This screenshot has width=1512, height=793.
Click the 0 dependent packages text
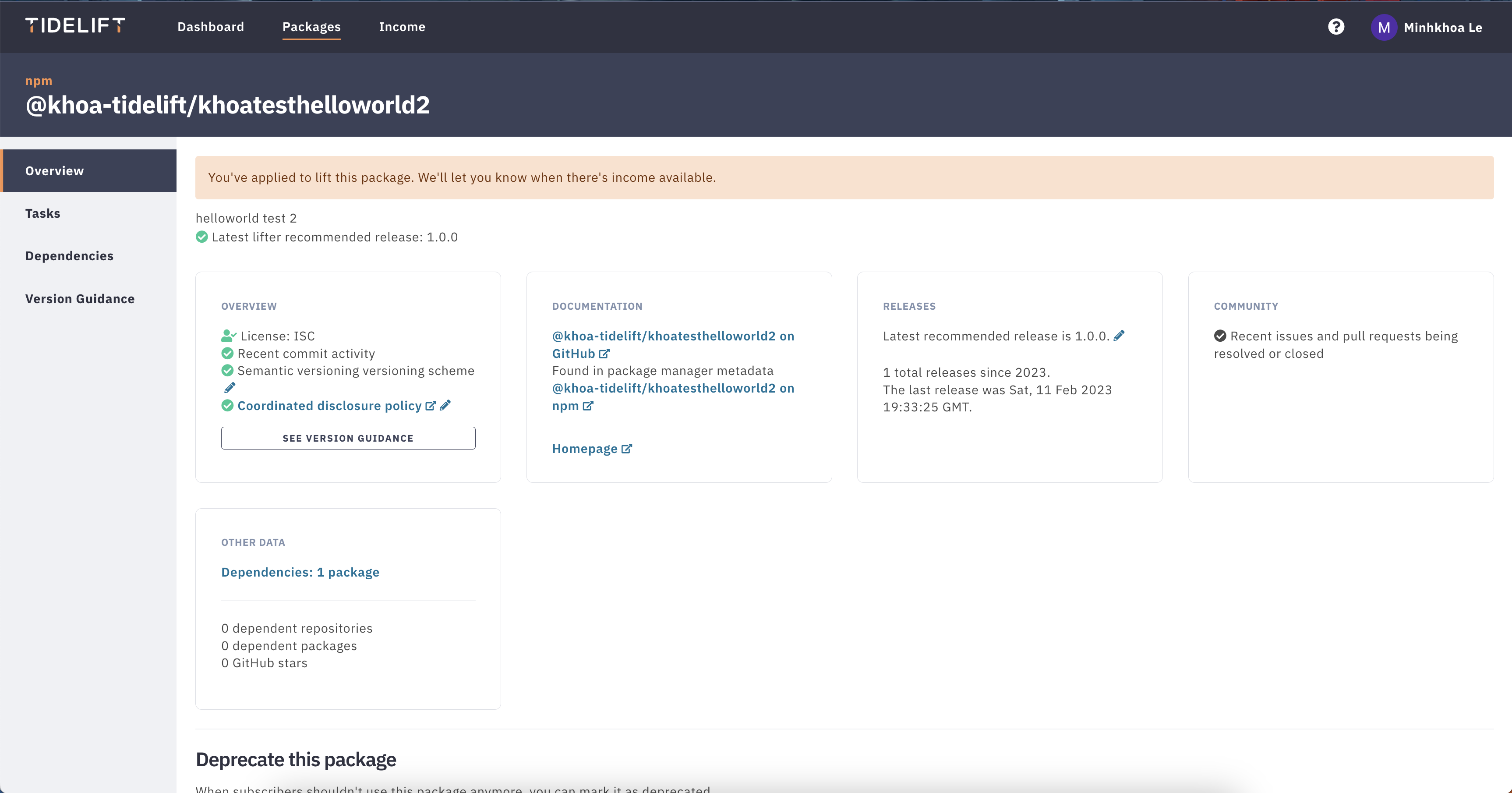pyautogui.click(x=289, y=646)
